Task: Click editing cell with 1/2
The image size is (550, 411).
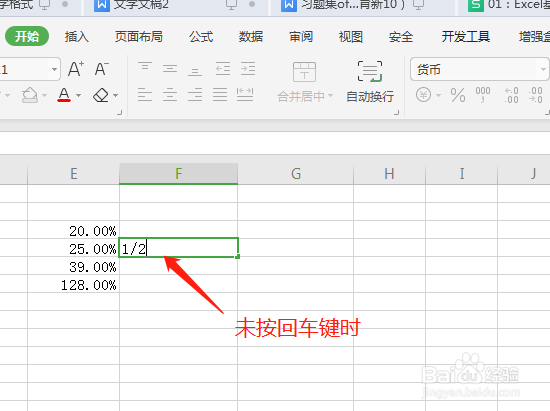Action: pos(179,248)
